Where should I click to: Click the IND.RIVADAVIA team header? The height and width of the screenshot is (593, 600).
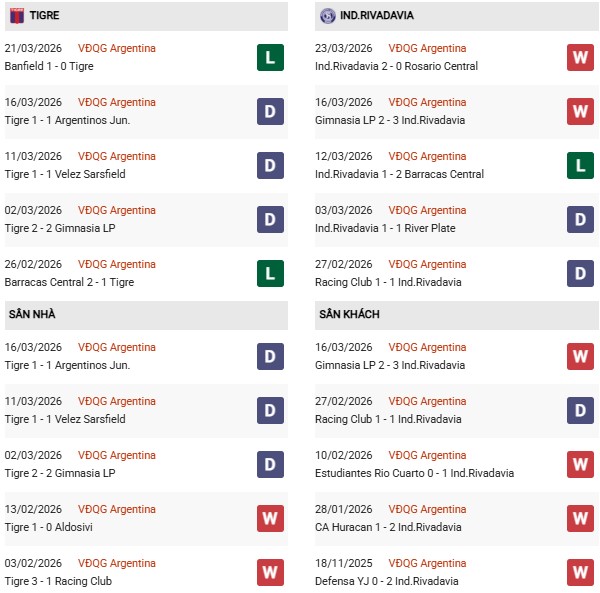(x=377, y=16)
